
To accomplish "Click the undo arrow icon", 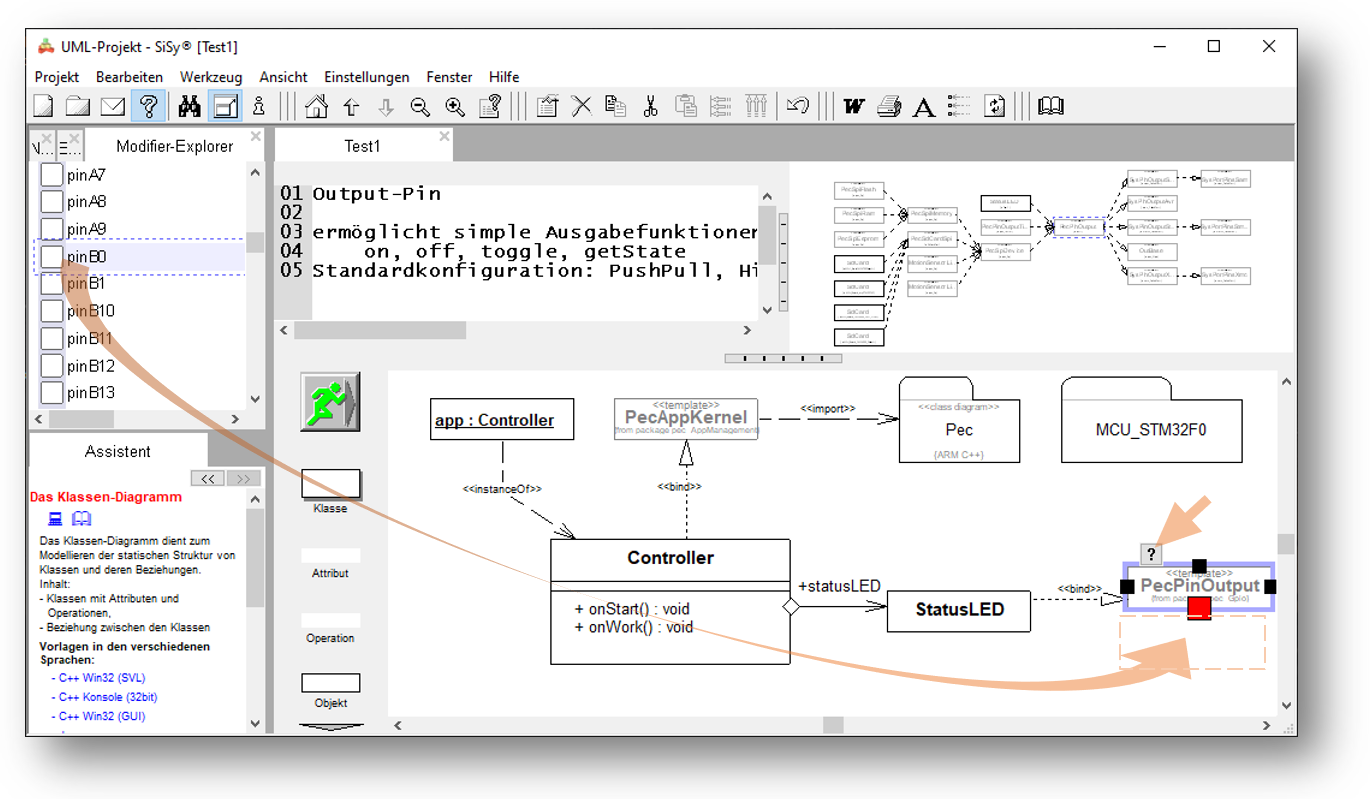I will (797, 106).
